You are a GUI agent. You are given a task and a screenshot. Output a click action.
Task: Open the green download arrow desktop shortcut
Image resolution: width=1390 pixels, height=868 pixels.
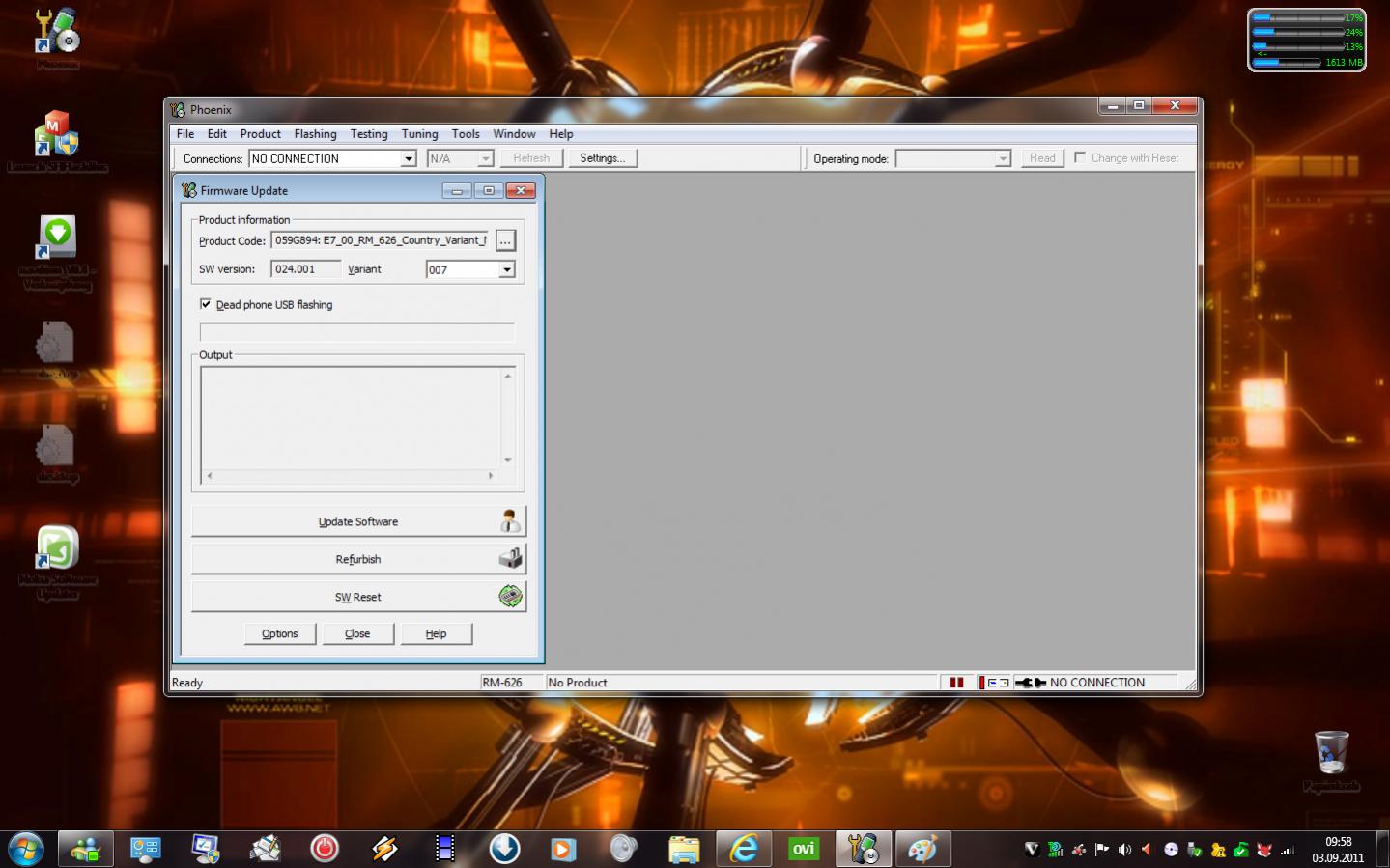57,238
